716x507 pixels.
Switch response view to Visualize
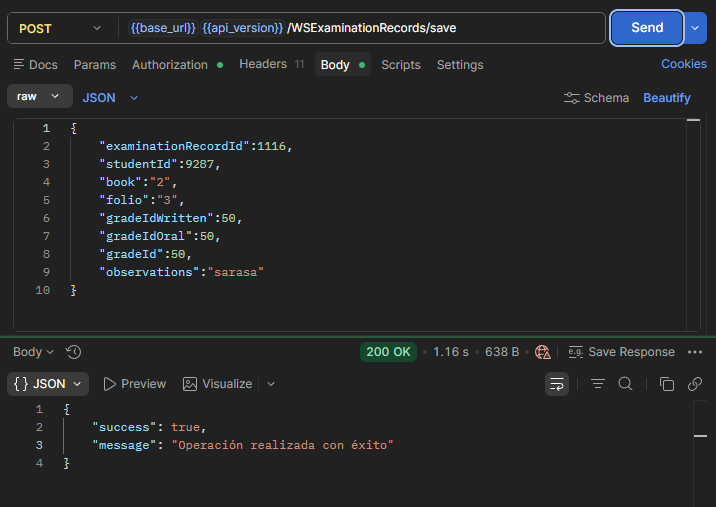pos(217,384)
